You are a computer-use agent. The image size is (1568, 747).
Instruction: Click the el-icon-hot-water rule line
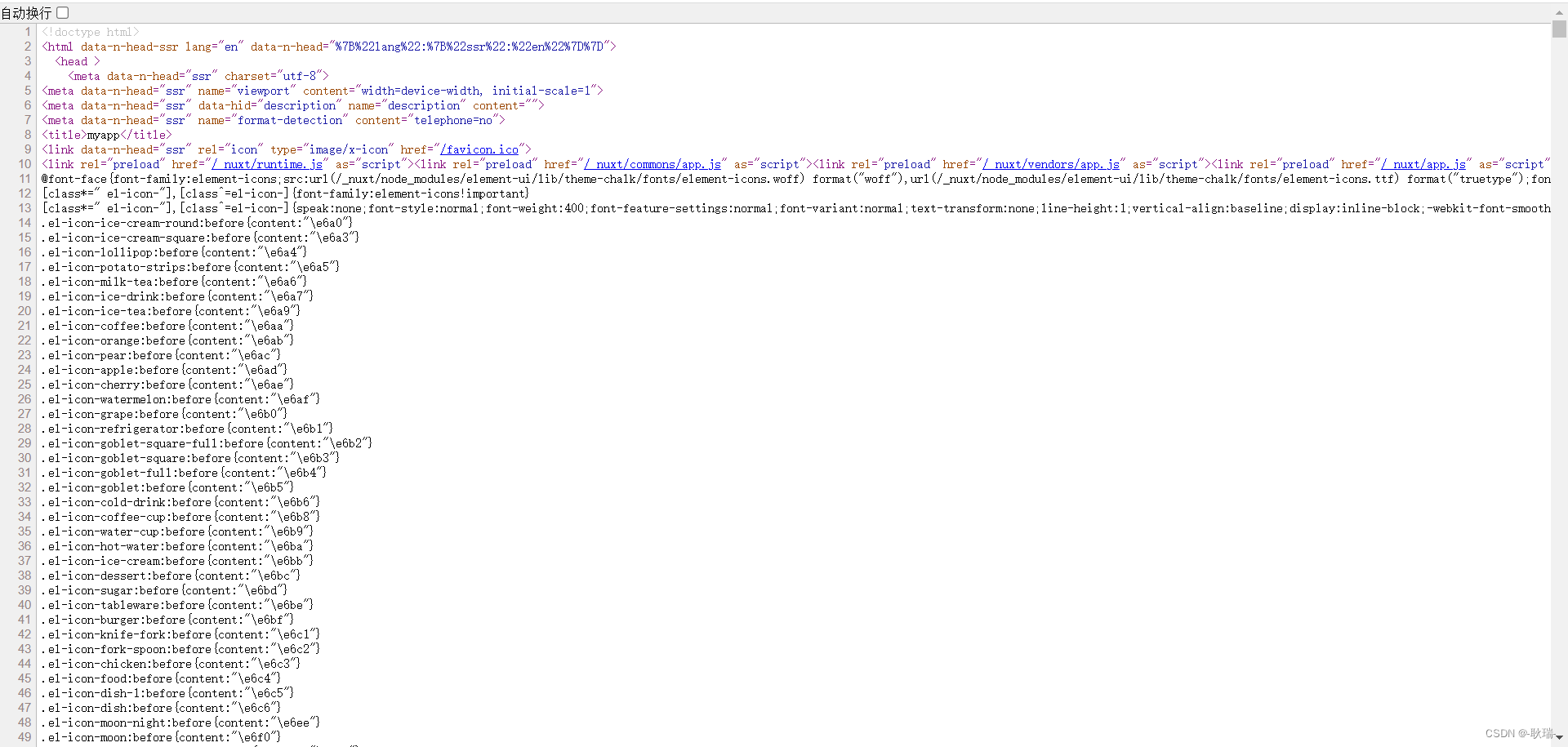[x=177, y=546]
